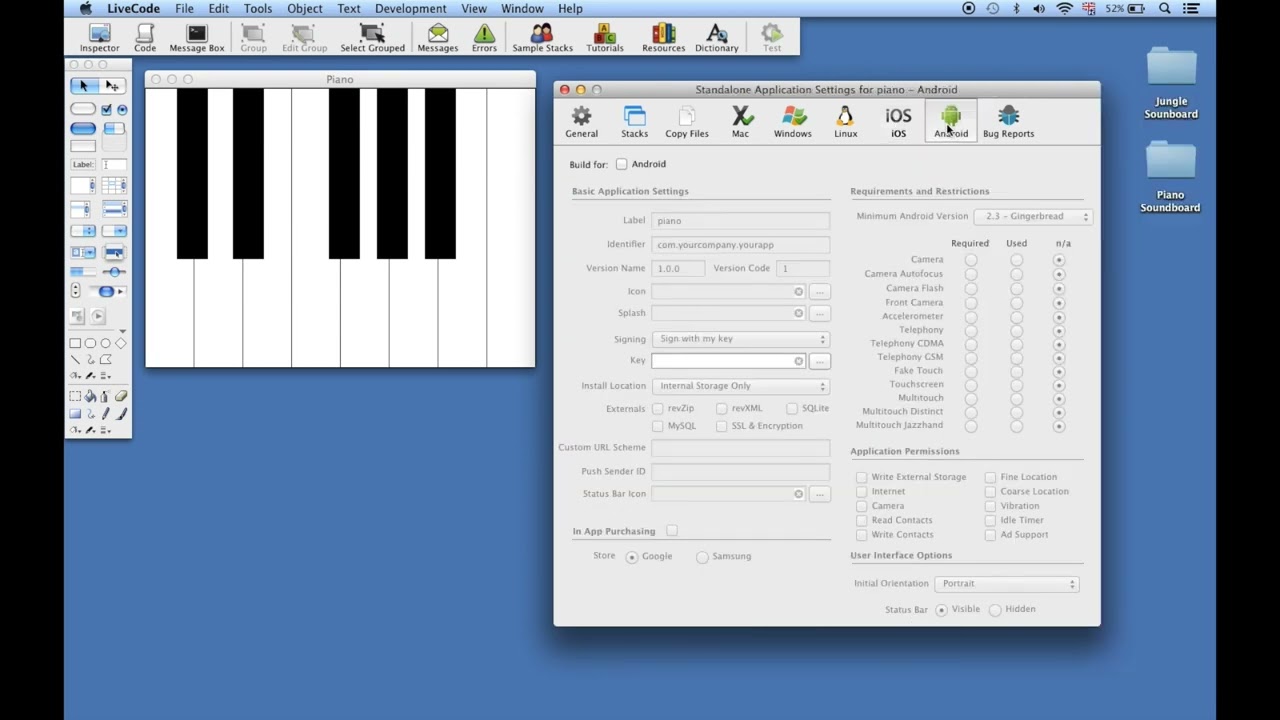This screenshot has width=1280, height=720.
Task: Click the Identifier text field
Action: (740, 245)
